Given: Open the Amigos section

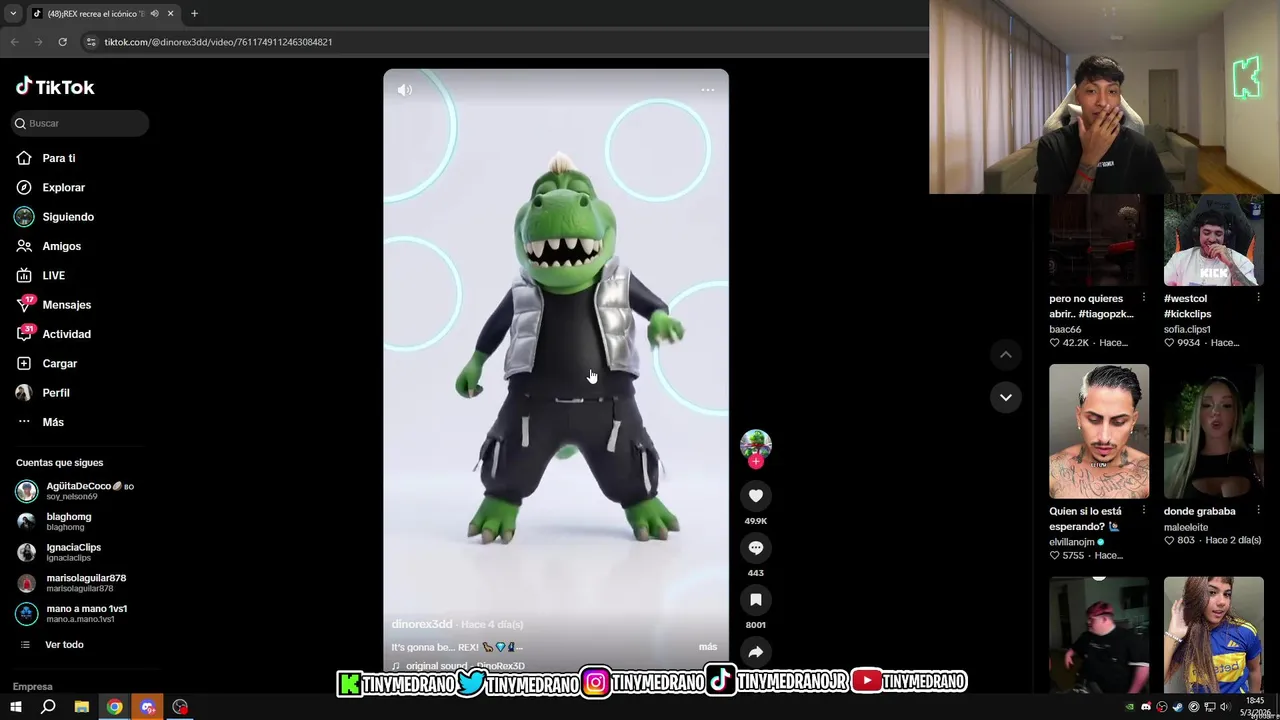Looking at the screenshot, I should coord(49,246).
